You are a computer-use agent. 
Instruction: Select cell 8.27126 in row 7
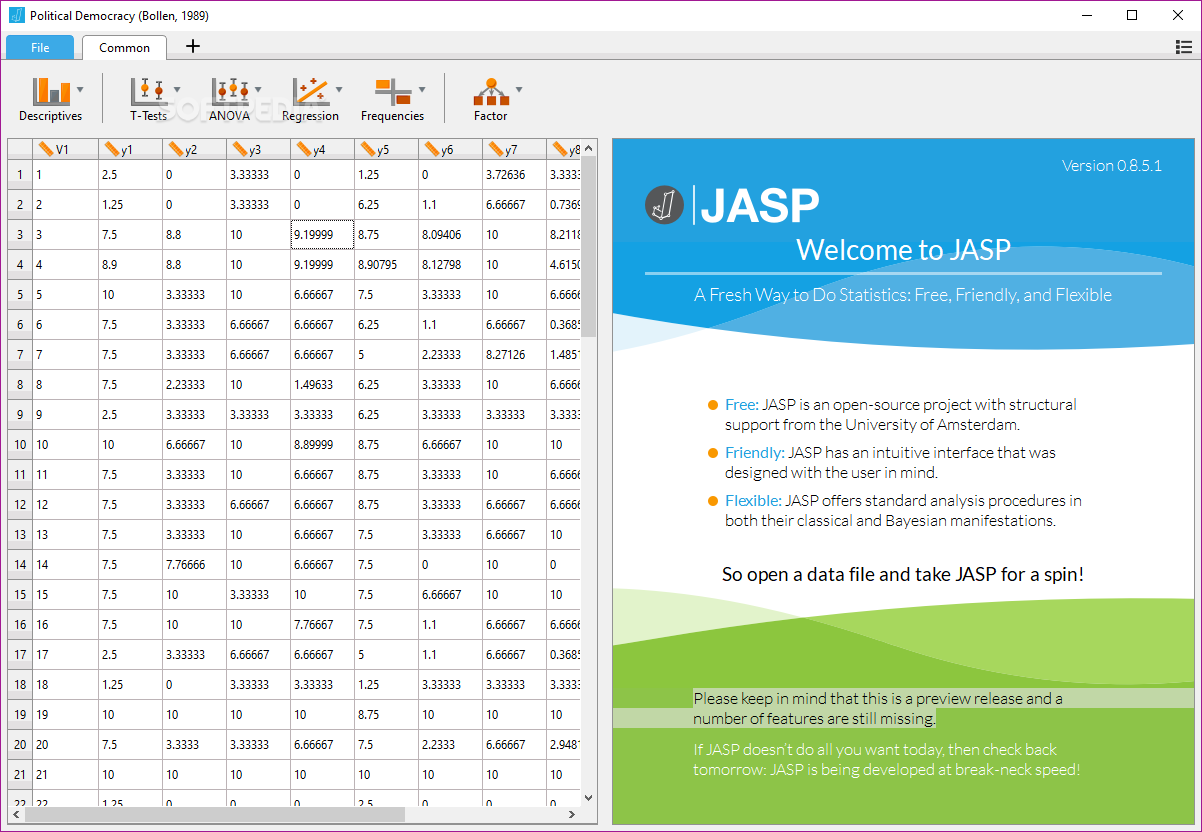(x=514, y=355)
